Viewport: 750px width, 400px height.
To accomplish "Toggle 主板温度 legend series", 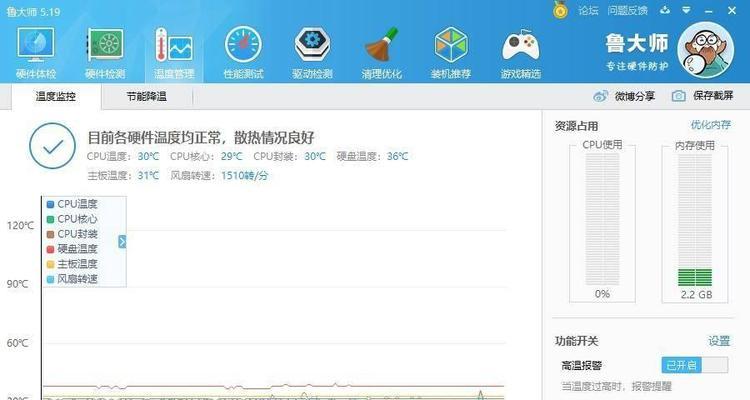I will coord(72,264).
